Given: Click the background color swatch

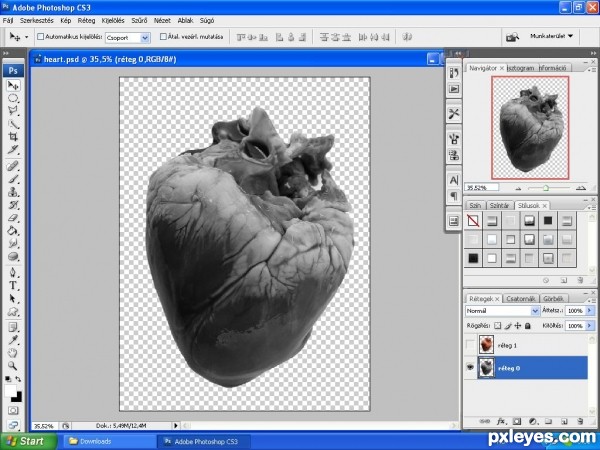Looking at the screenshot, I should click(17, 398).
